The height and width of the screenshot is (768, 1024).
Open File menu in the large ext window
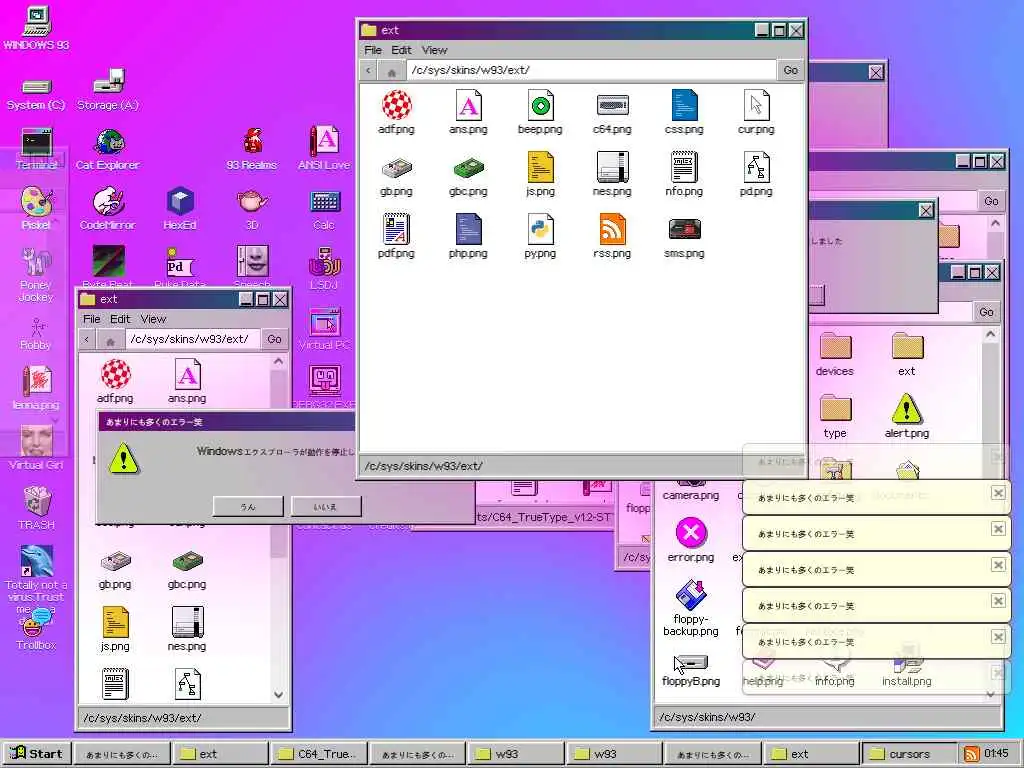click(373, 50)
